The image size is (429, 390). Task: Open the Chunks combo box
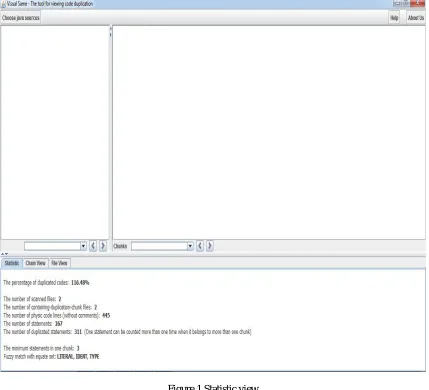[162, 246]
